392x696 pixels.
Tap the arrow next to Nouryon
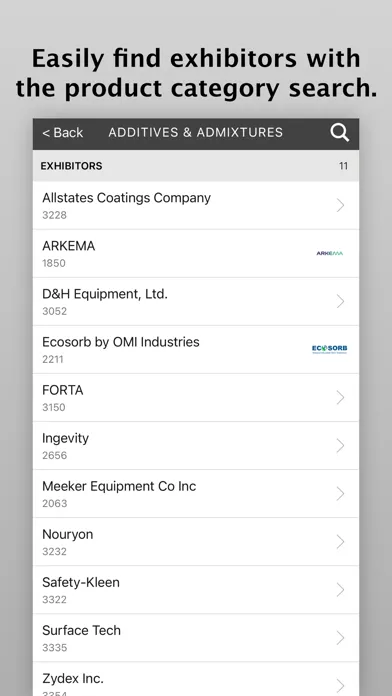(x=340, y=542)
